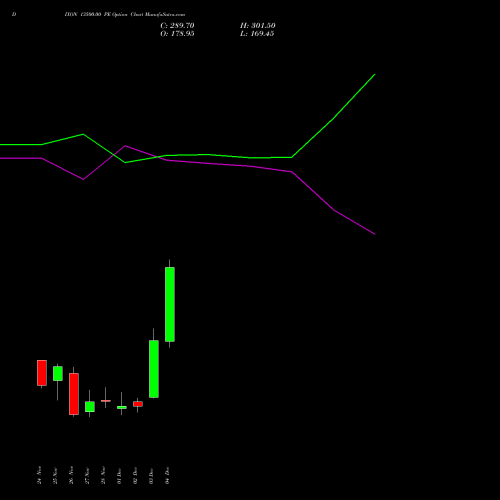
Task: Click the open value O: 178.95
Action: click(177, 34)
